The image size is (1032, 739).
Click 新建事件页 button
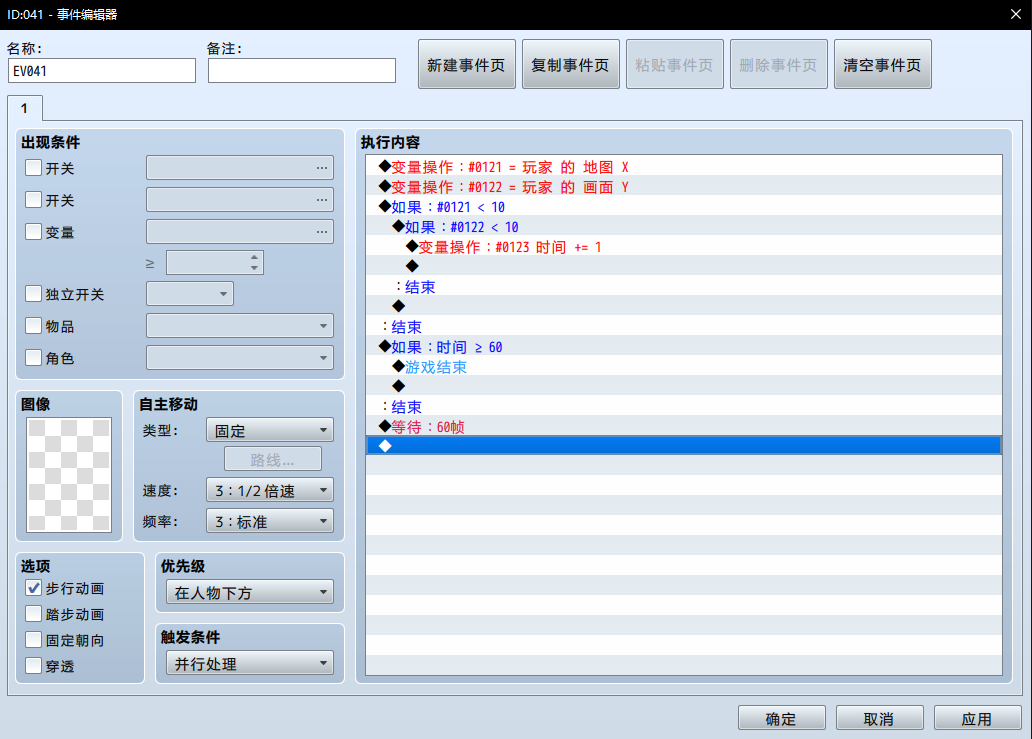click(467, 64)
